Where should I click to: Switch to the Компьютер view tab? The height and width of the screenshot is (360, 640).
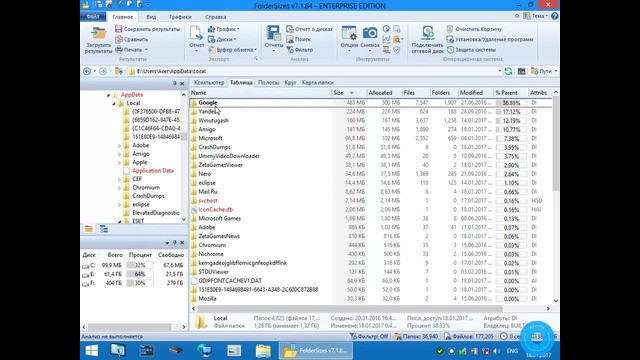[209, 82]
